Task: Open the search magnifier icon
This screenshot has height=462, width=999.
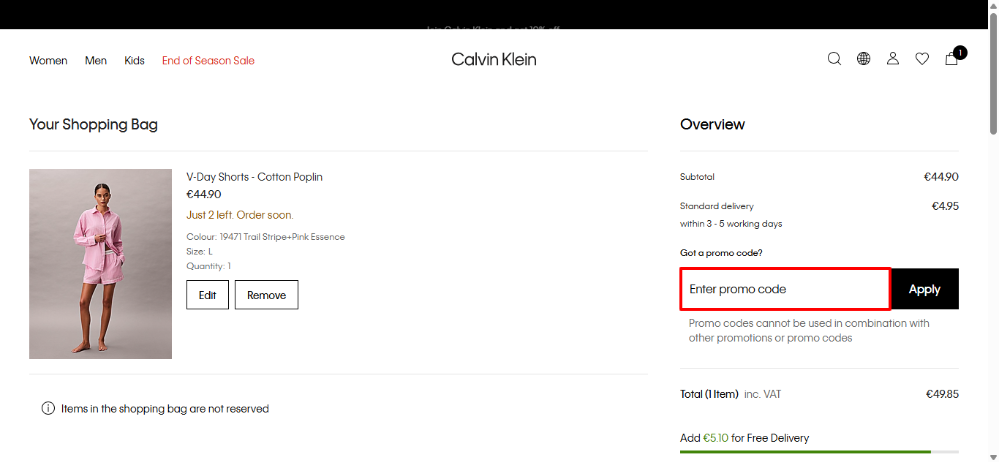Action: click(x=834, y=59)
